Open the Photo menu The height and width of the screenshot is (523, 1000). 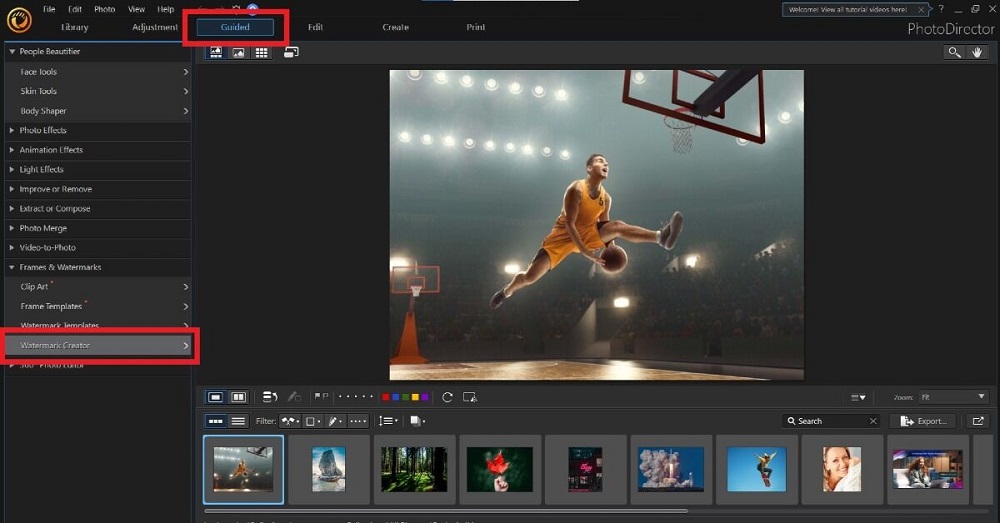(x=105, y=9)
